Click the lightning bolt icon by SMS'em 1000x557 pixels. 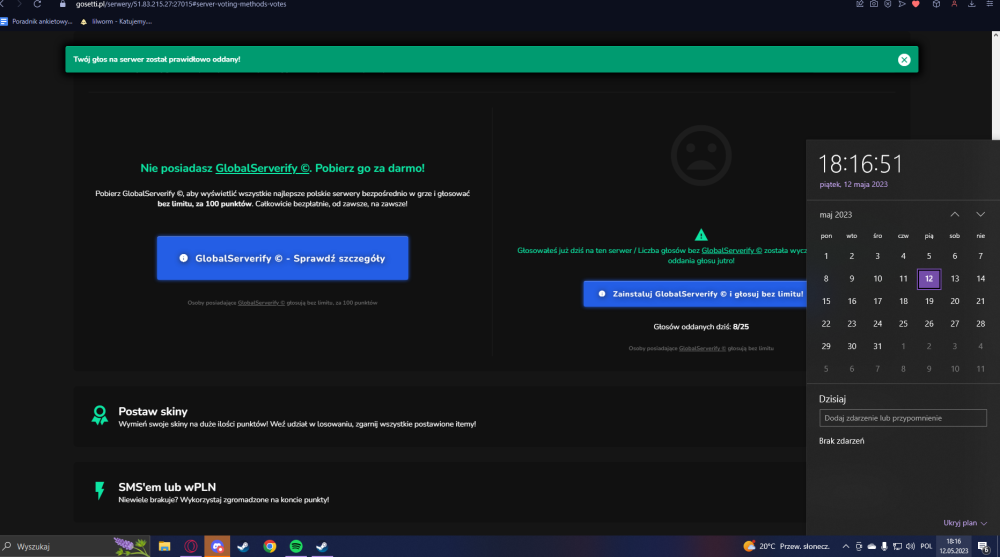99,491
